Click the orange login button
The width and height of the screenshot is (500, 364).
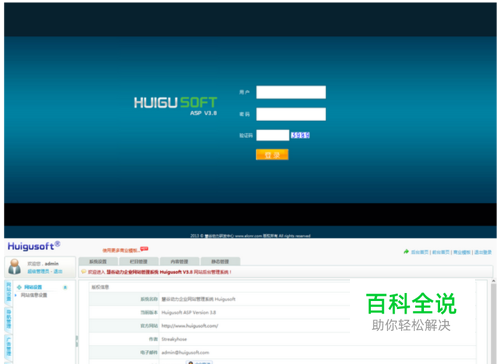tap(272, 155)
